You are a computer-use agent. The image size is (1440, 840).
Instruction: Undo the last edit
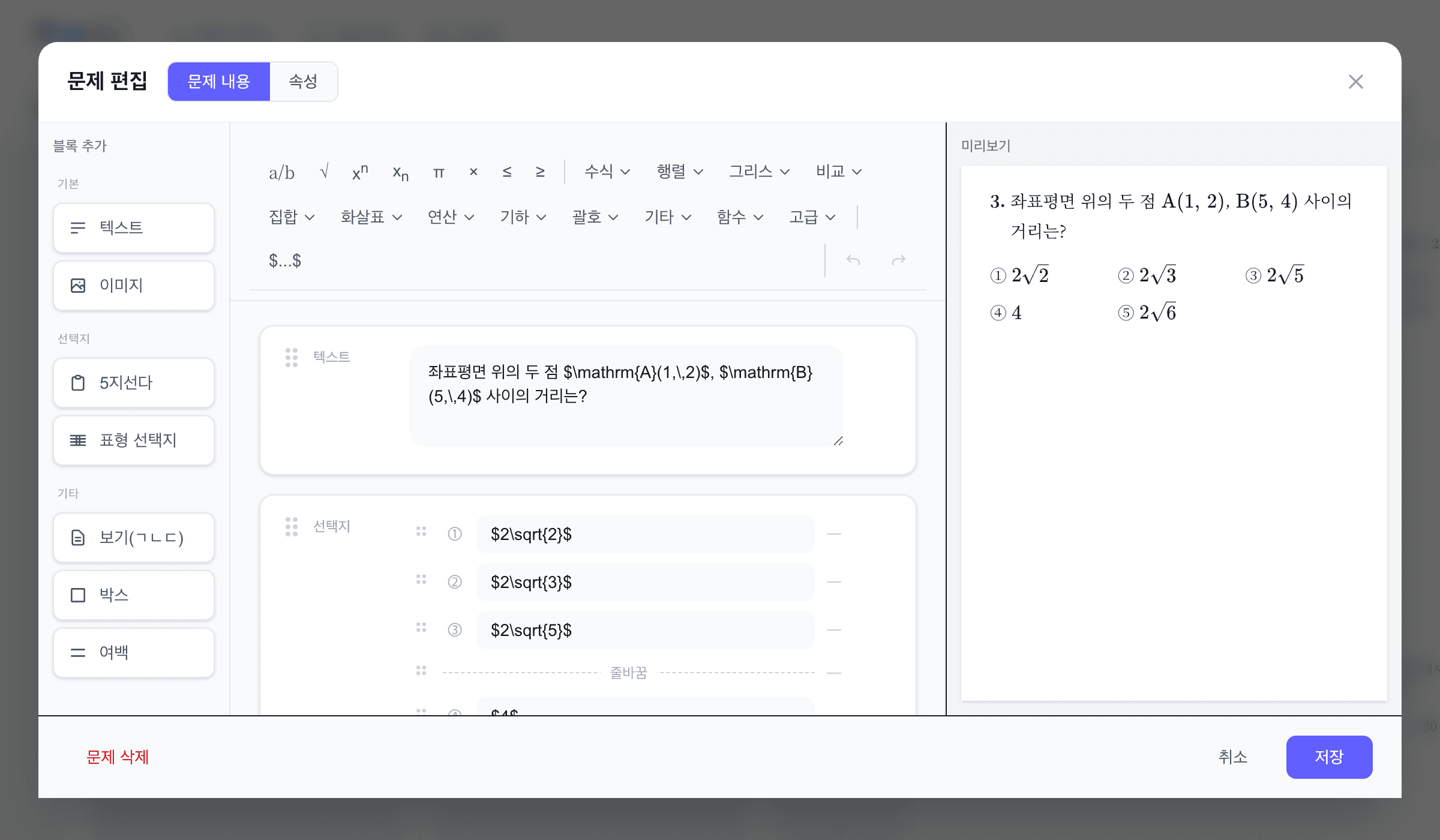[853, 260]
